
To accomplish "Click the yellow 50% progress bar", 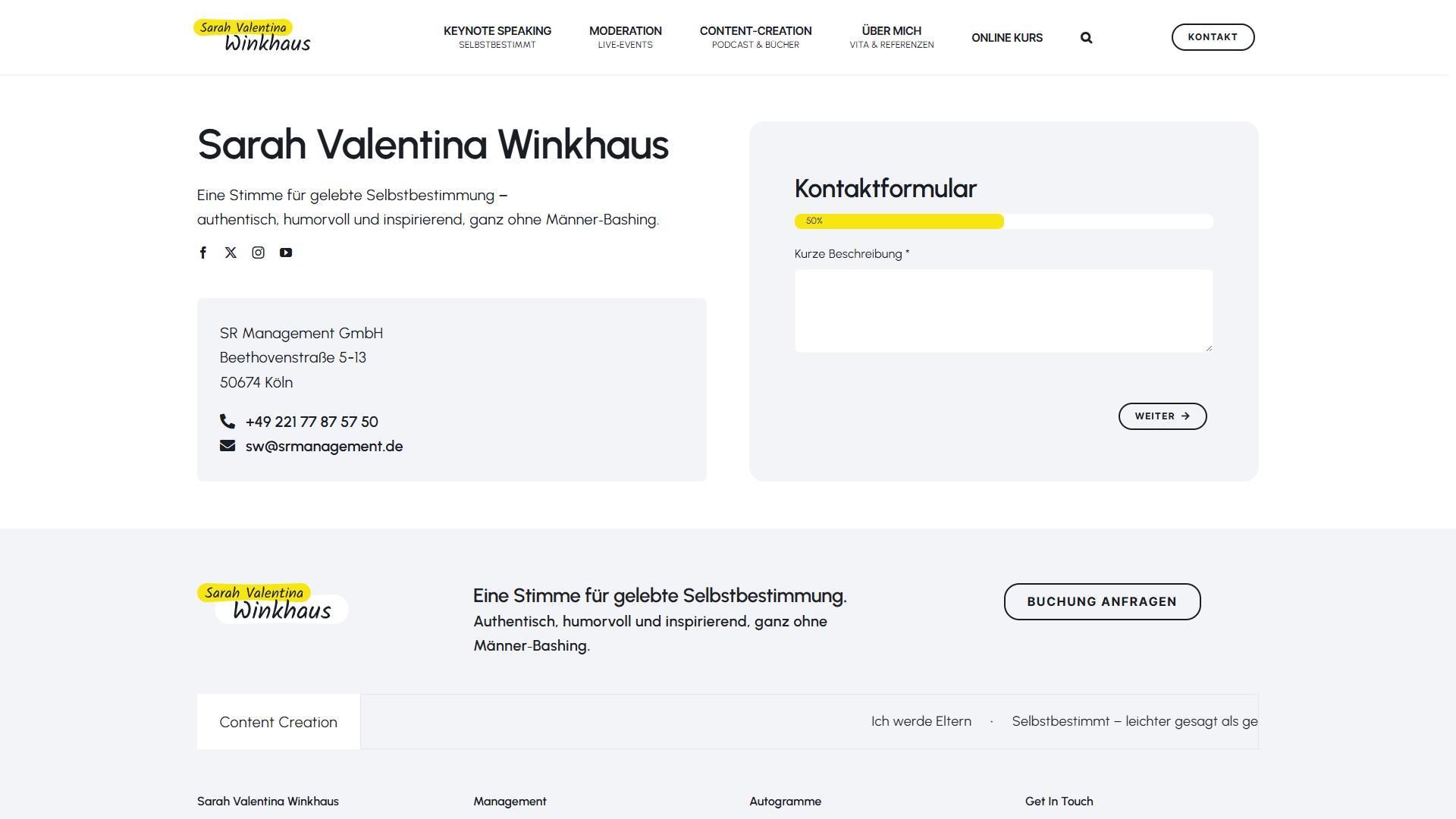I will click(899, 221).
